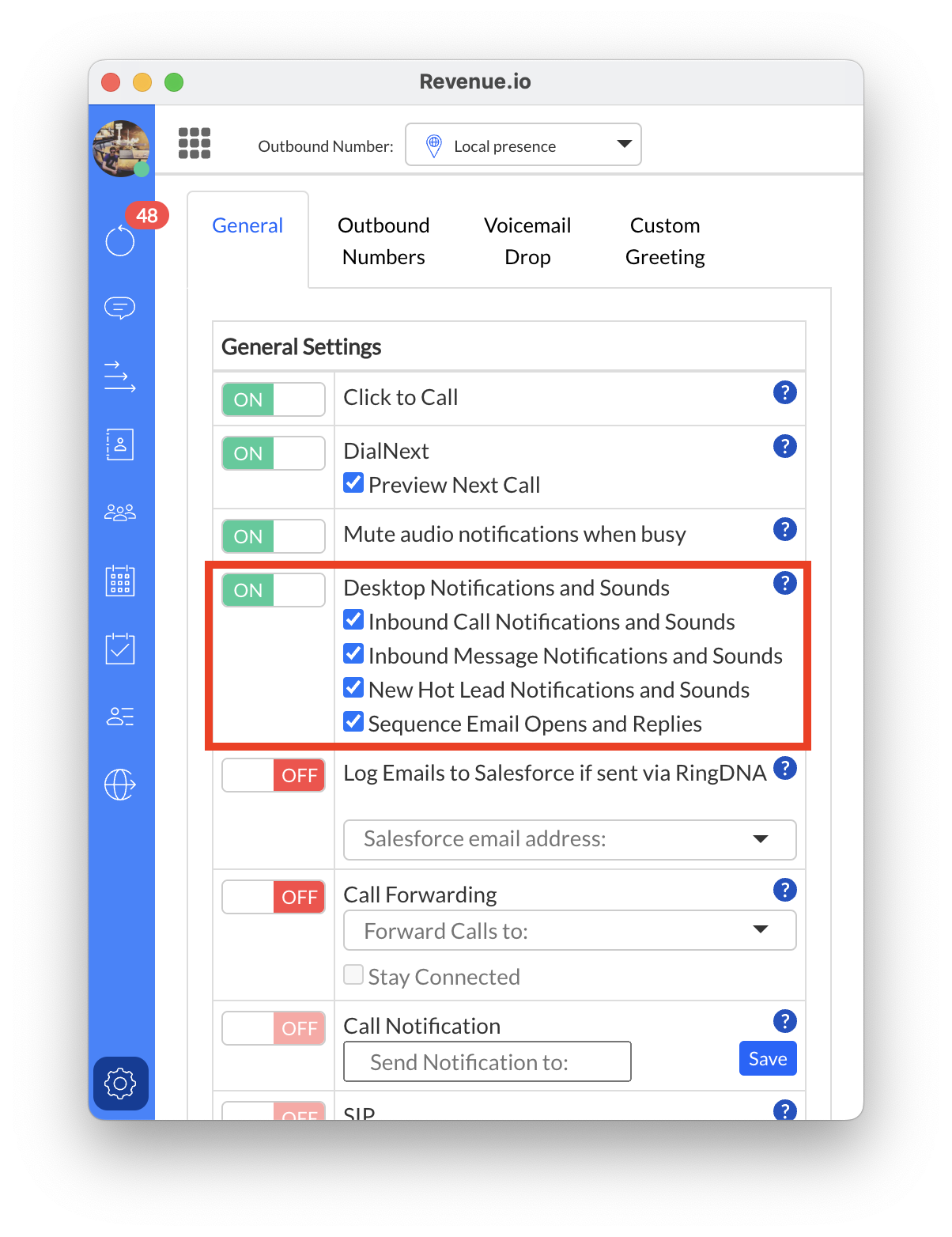
Task: Click the globe web icon in sidebar
Action: click(x=120, y=785)
